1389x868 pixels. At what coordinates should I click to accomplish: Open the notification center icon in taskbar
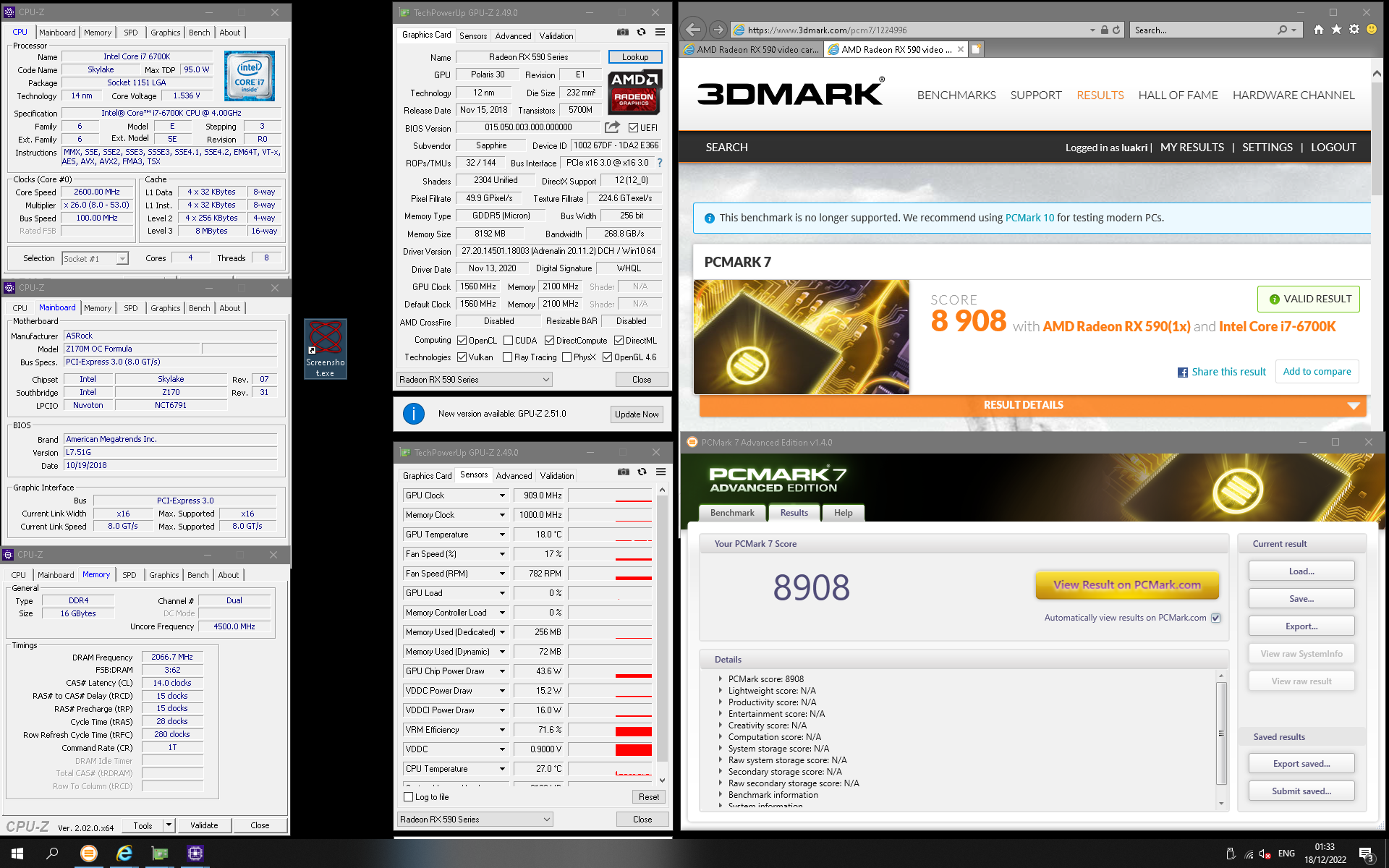click(1367, 854)
